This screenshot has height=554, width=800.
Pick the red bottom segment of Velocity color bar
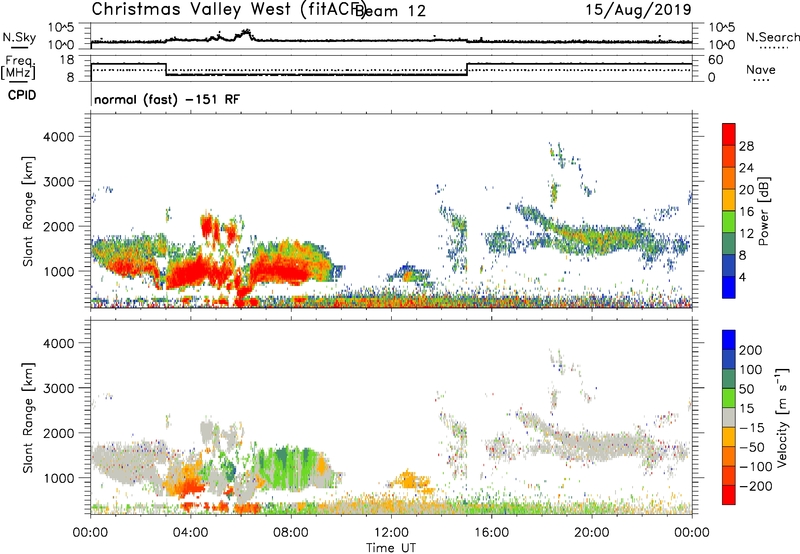pyautogui.click(x=729, y=495)
